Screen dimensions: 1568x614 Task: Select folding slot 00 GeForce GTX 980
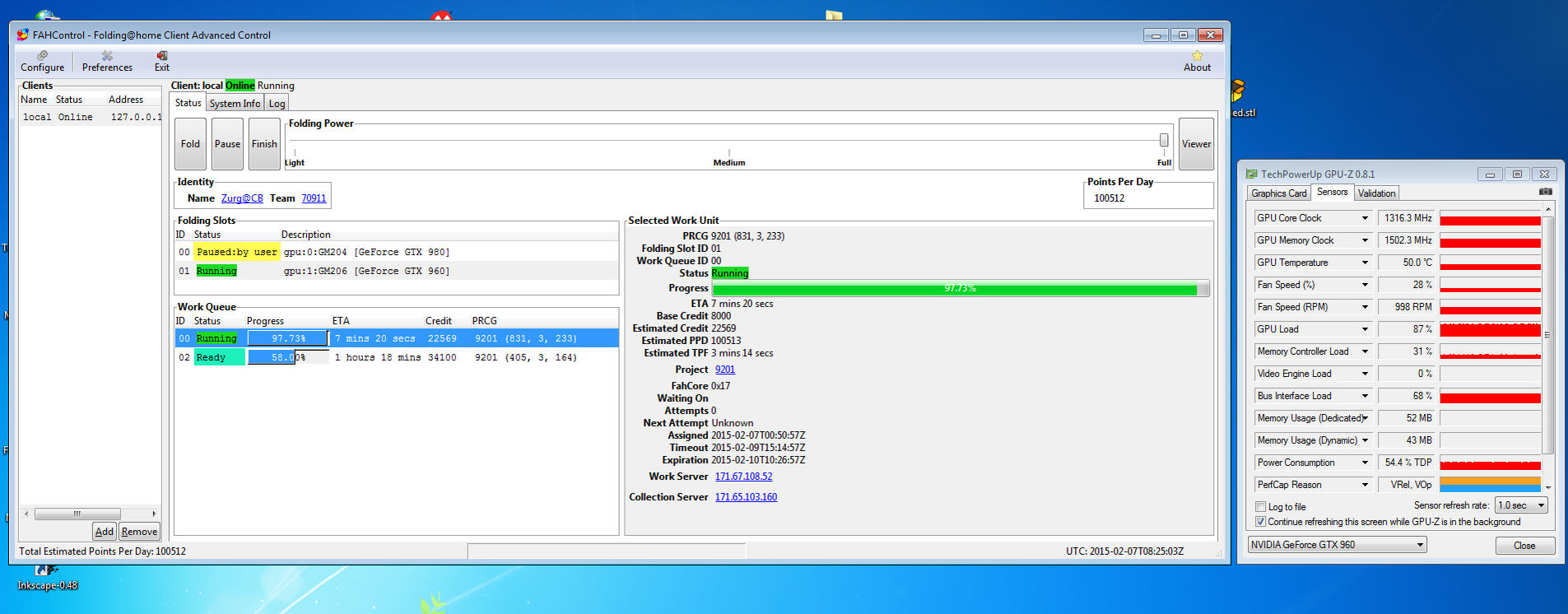397,252
